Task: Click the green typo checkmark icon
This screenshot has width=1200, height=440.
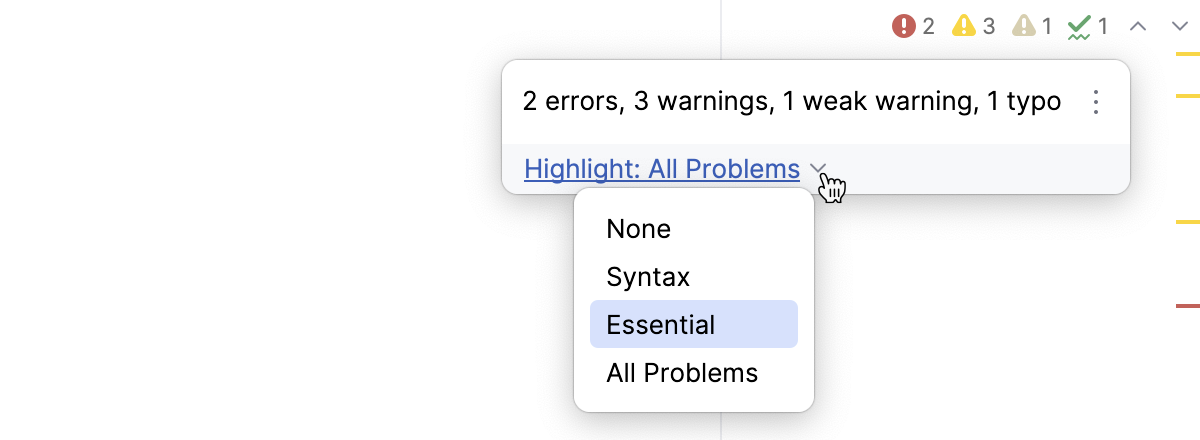Action: click(1079, 26)
